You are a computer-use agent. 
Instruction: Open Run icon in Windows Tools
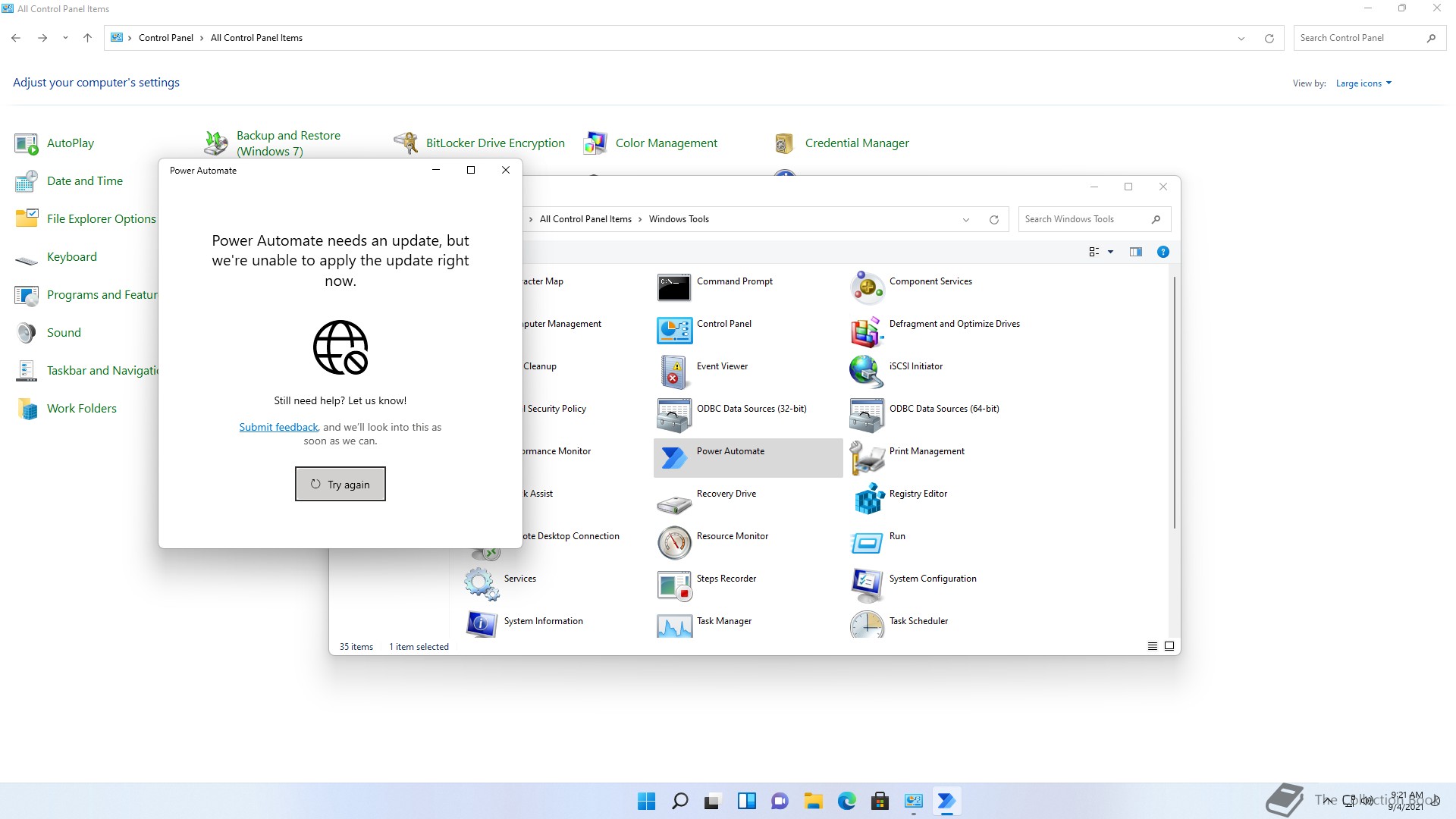[867, 542]
